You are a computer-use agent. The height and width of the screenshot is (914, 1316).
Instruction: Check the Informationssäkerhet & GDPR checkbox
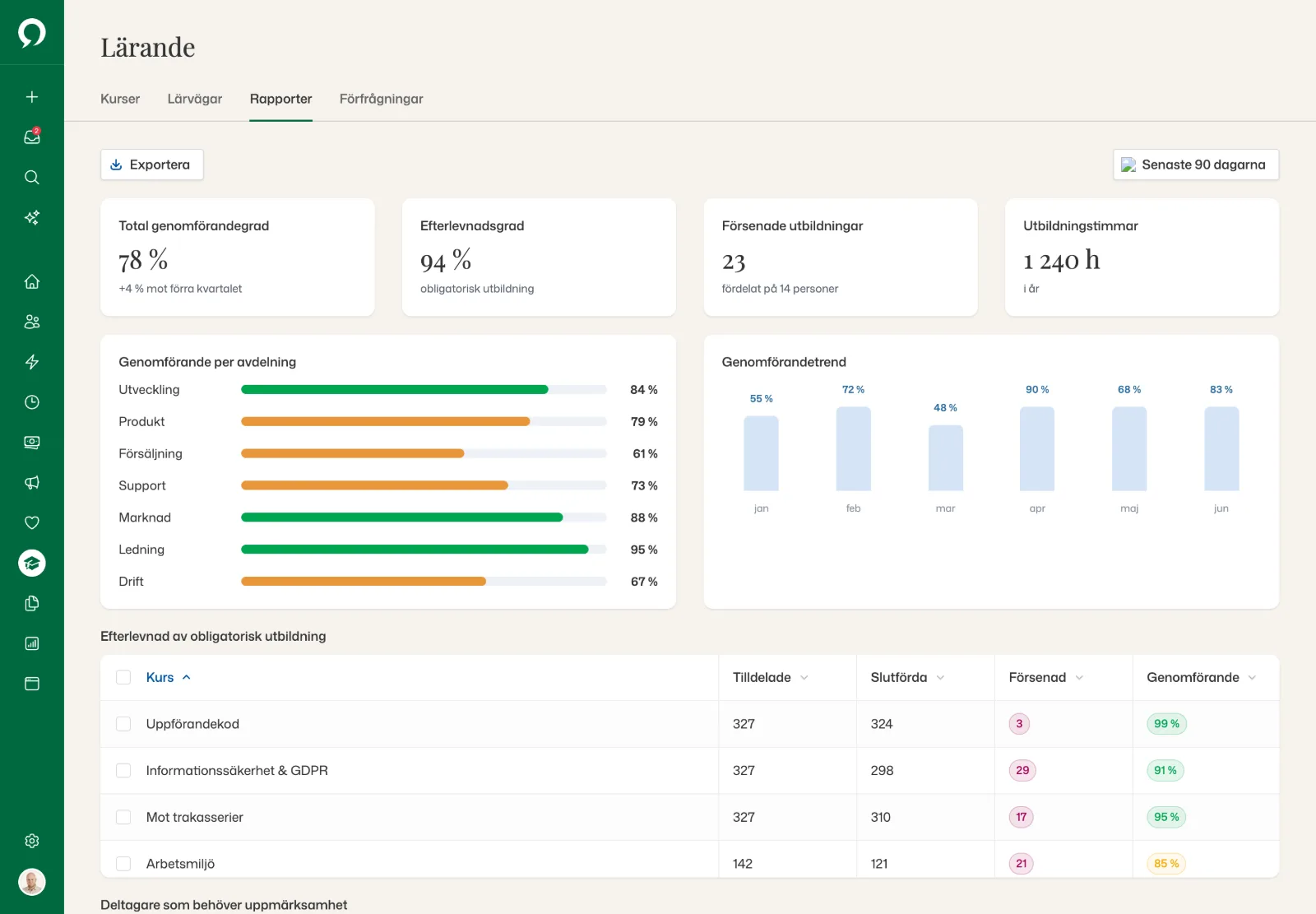pos(123,771)
